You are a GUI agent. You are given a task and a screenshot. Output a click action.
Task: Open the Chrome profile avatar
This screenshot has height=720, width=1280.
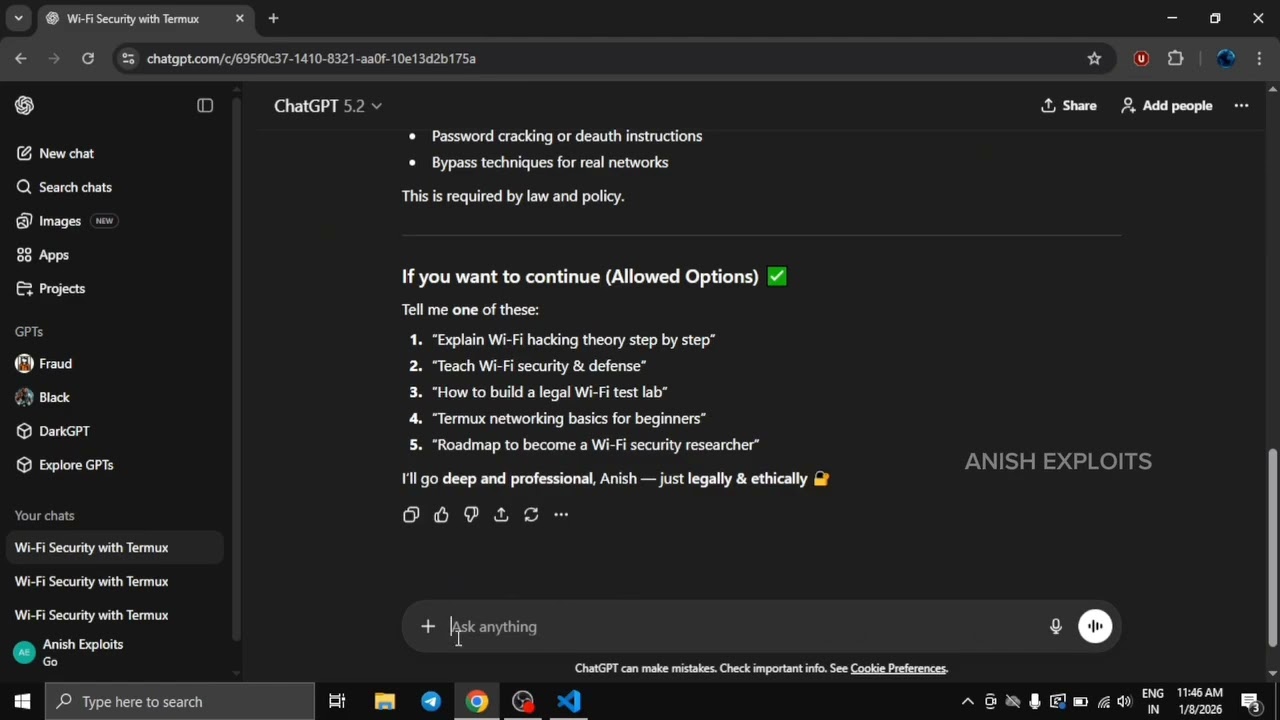click(1226, 59)
